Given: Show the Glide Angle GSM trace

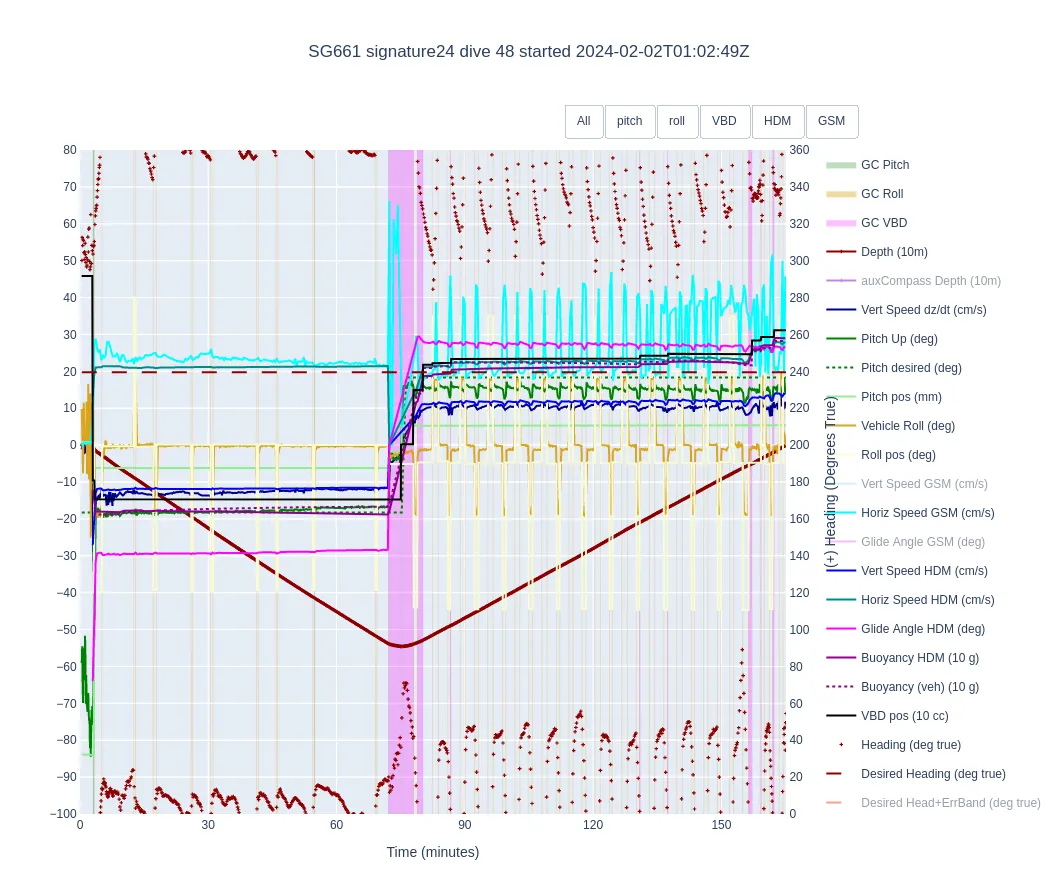Looking at the screenshot, I should (922, 542).
